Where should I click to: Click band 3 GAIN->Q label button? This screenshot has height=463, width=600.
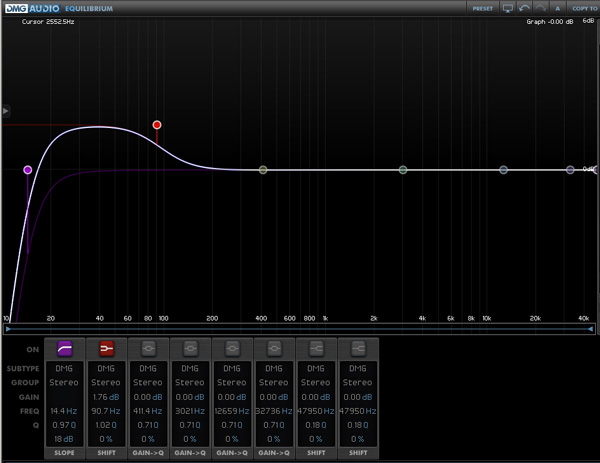point(148,453)
